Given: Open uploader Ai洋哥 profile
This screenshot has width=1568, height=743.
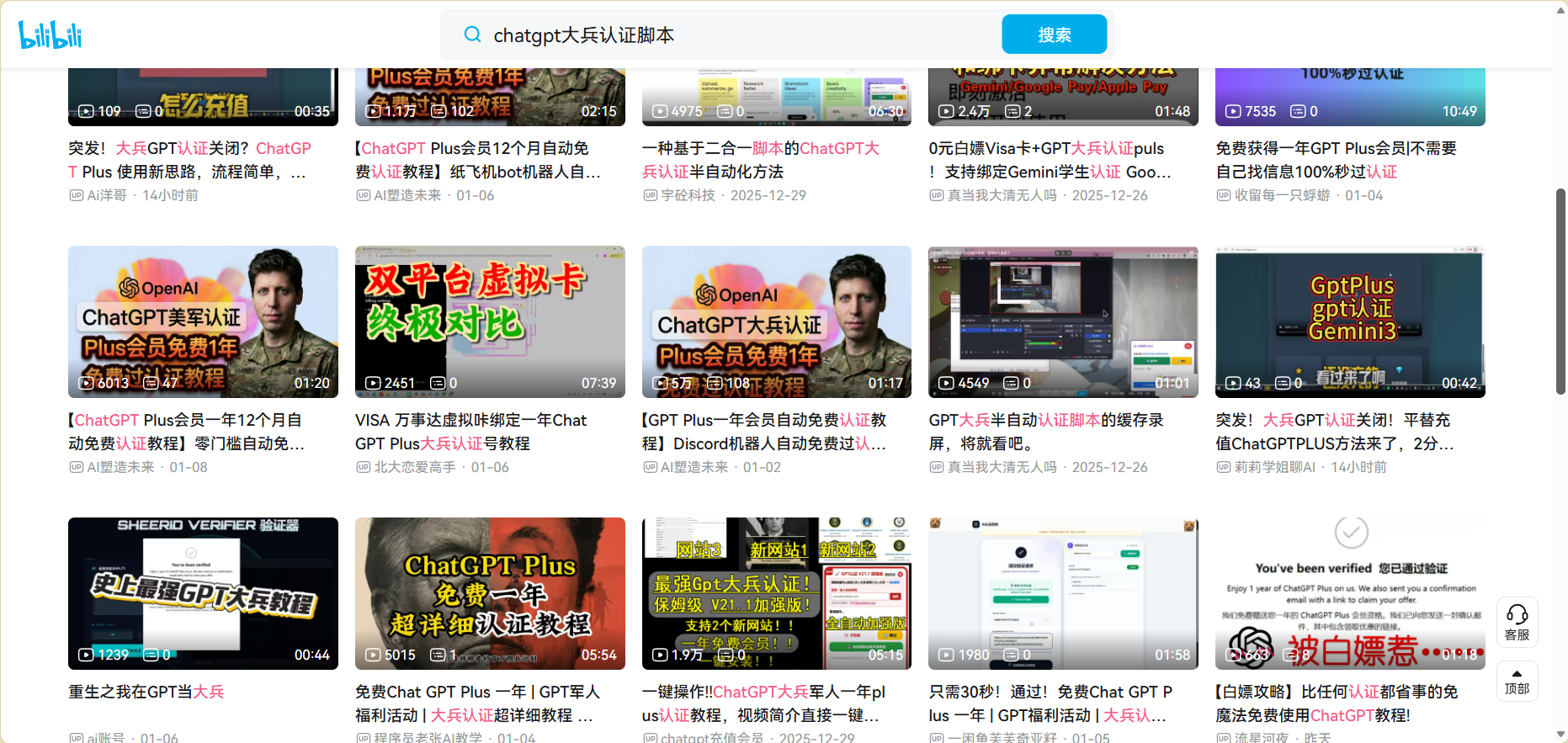Looking at the screenshot, I should click(x=107, y=195).
